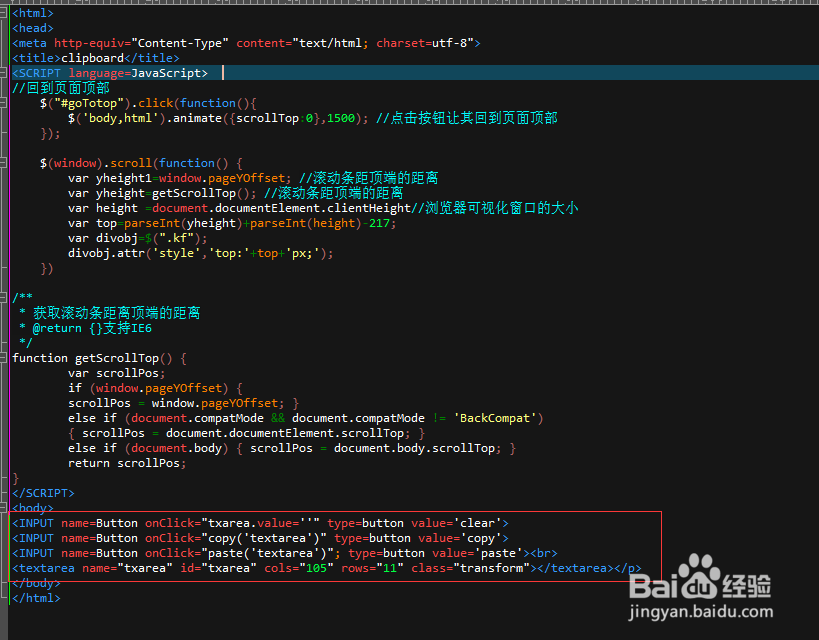Click the divobj.attr('style' line
819x640 pixels.
201,253
